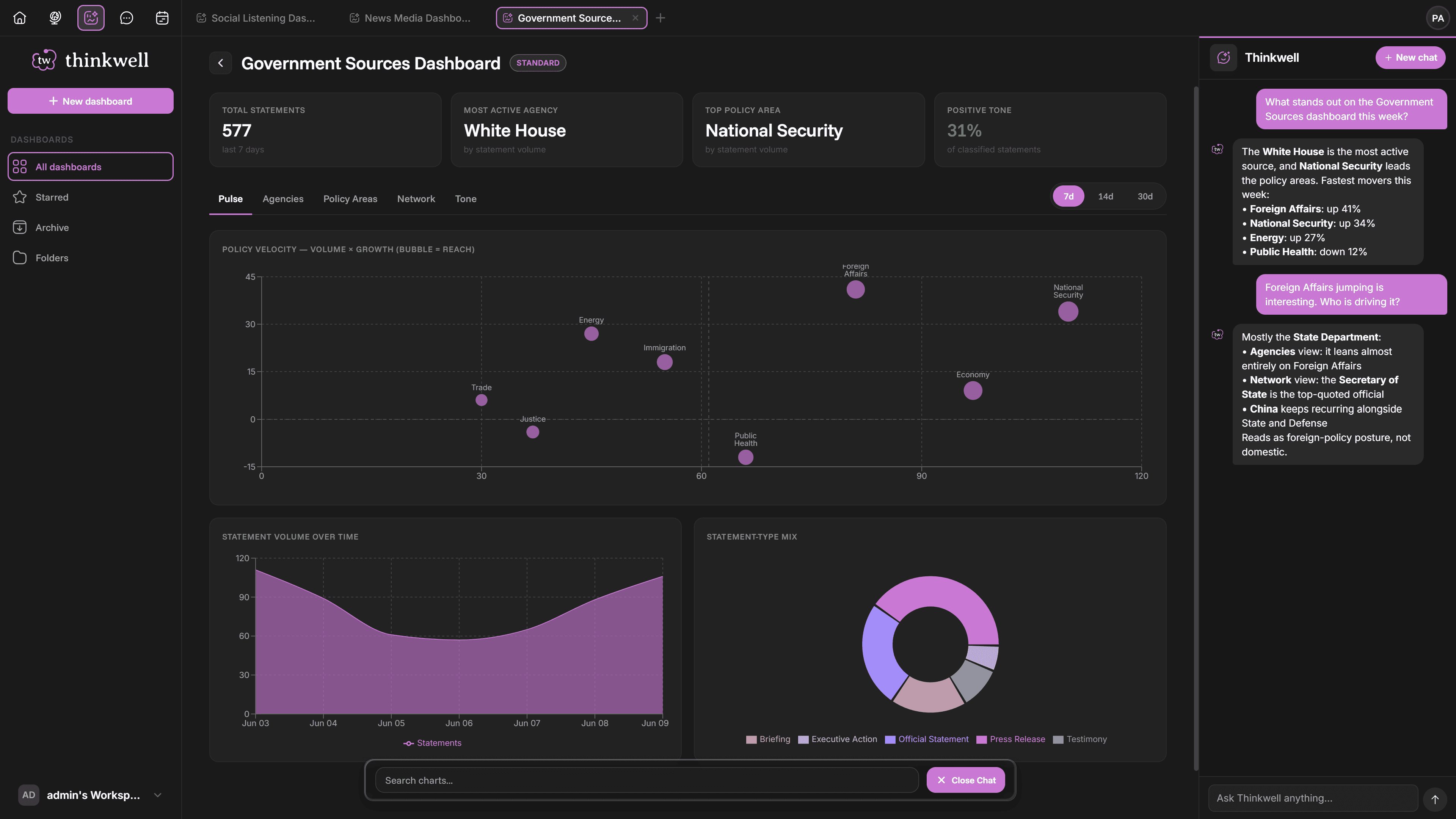Click the thinkwell logo
This screenshot has width=1456, height=819.
click(91, 60)
